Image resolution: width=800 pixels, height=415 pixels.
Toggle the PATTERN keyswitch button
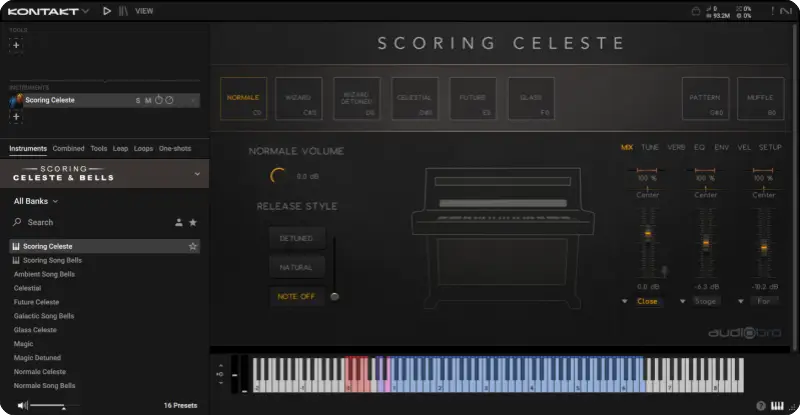click(x=706, y=99)
